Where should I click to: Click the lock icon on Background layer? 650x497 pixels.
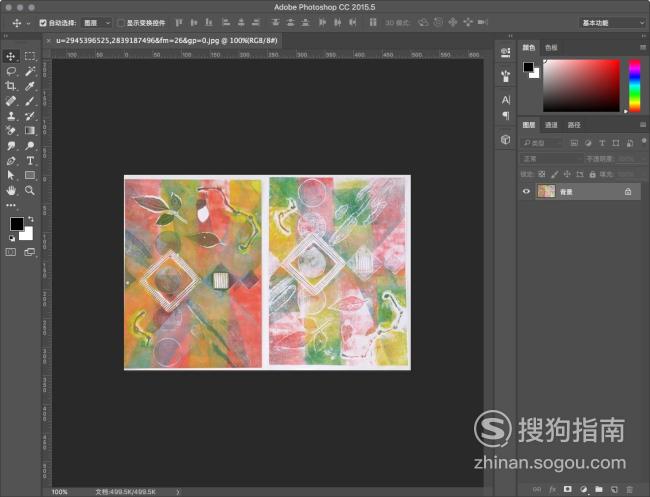(628, 192)
